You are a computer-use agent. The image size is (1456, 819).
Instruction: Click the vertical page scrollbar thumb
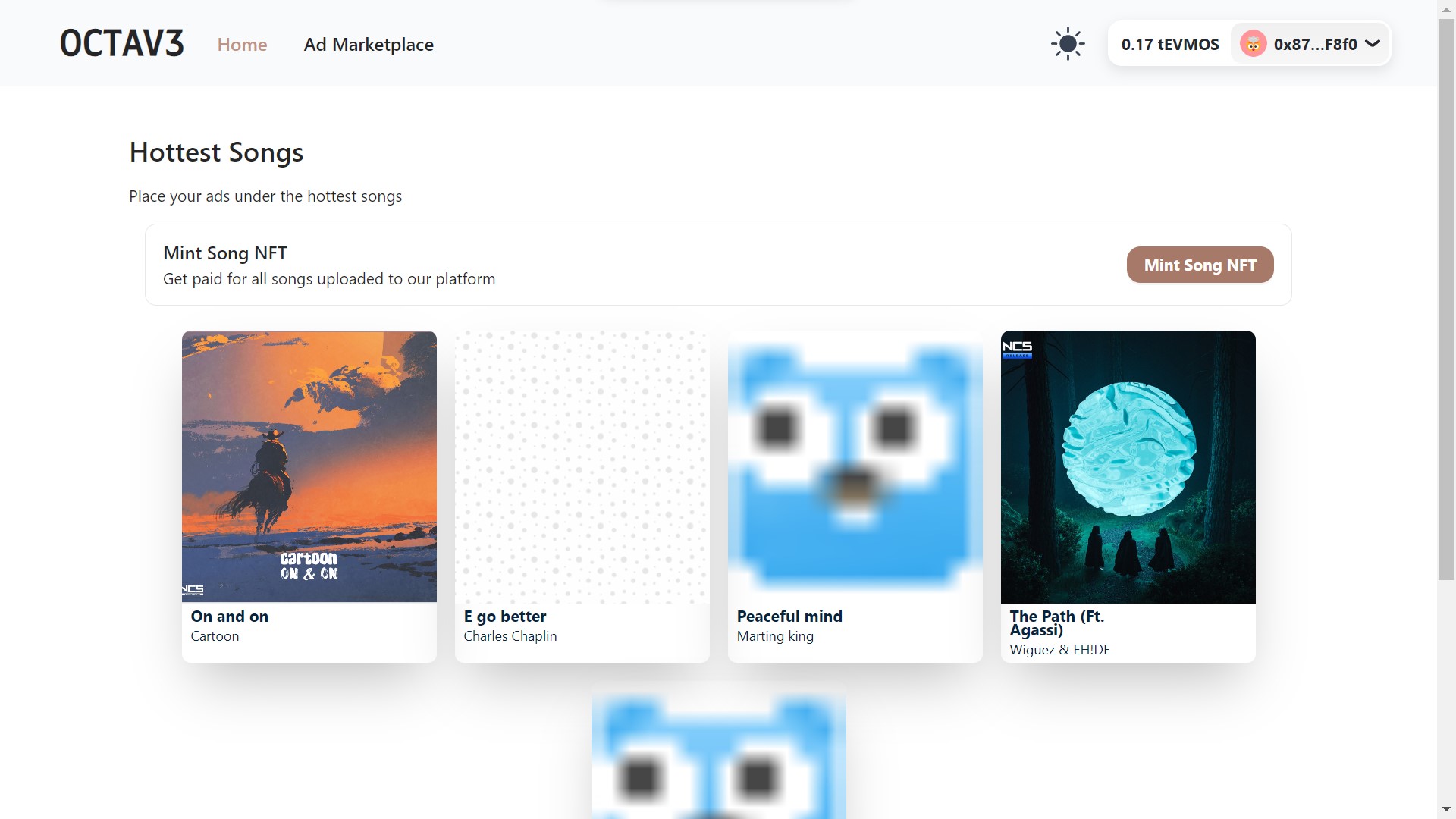coord(1446,300)
